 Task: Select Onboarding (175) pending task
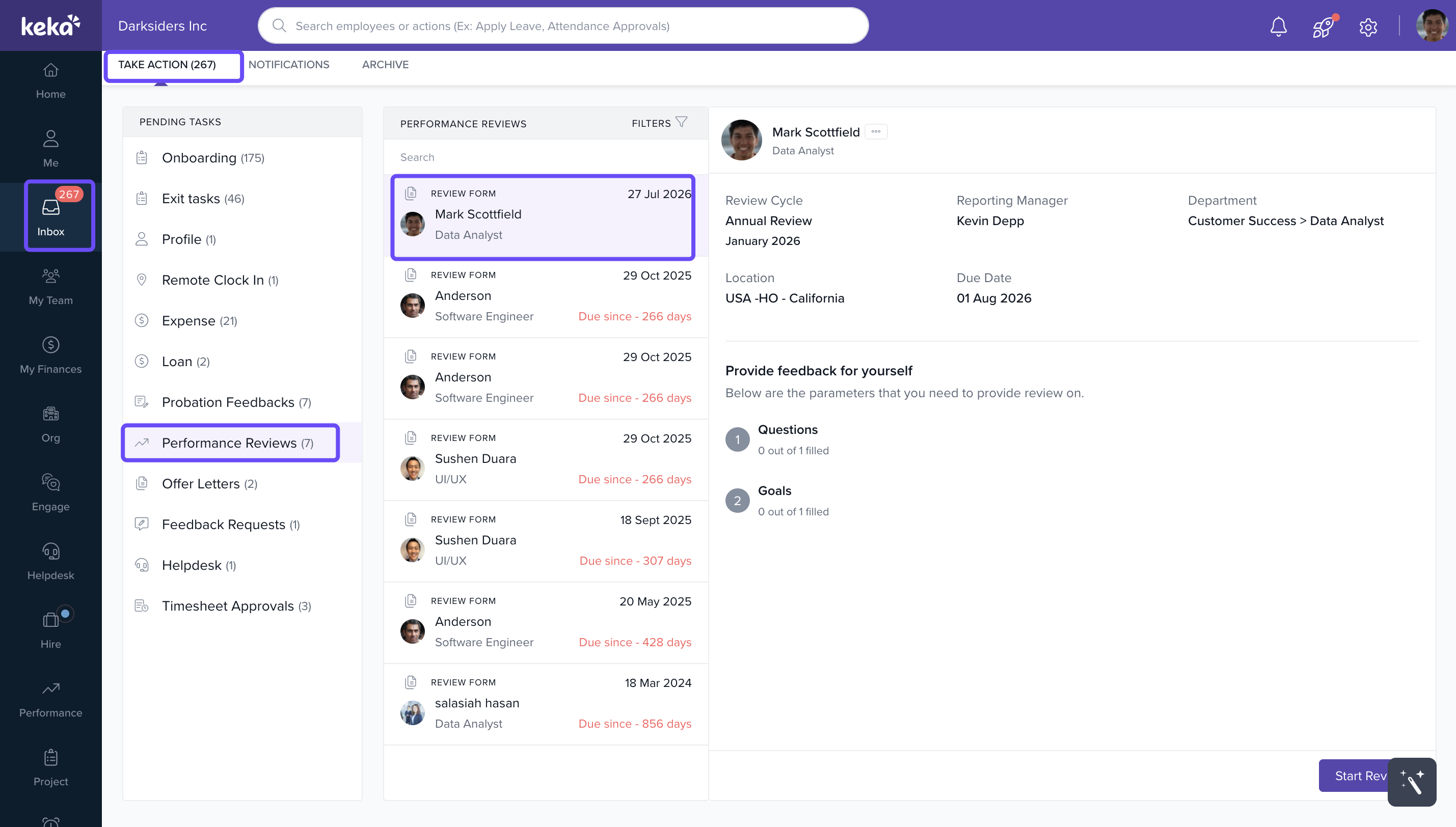(242, 158)
